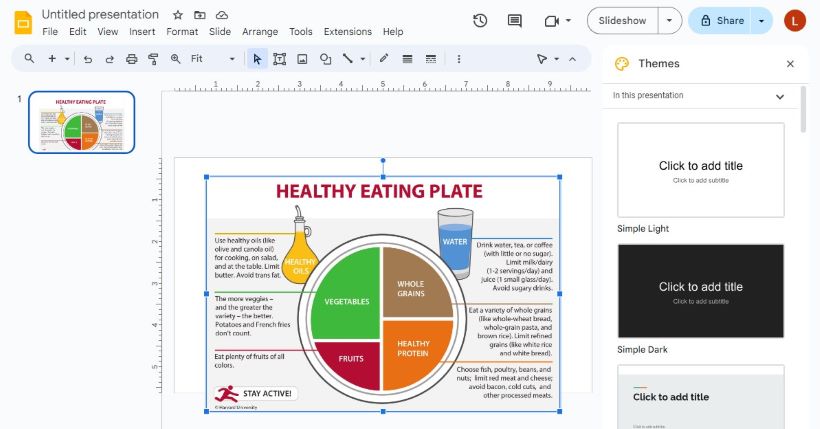The image size is (820, 429).
Task: Apply the third gray theme preview
Action: [701, 397]
